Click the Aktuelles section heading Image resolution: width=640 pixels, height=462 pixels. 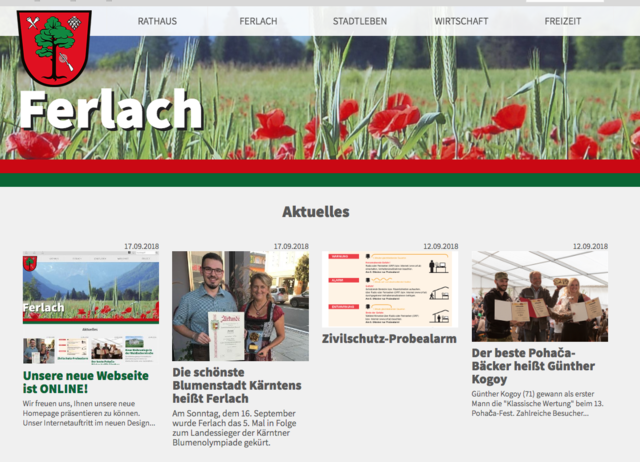click(x=316, y=212)
